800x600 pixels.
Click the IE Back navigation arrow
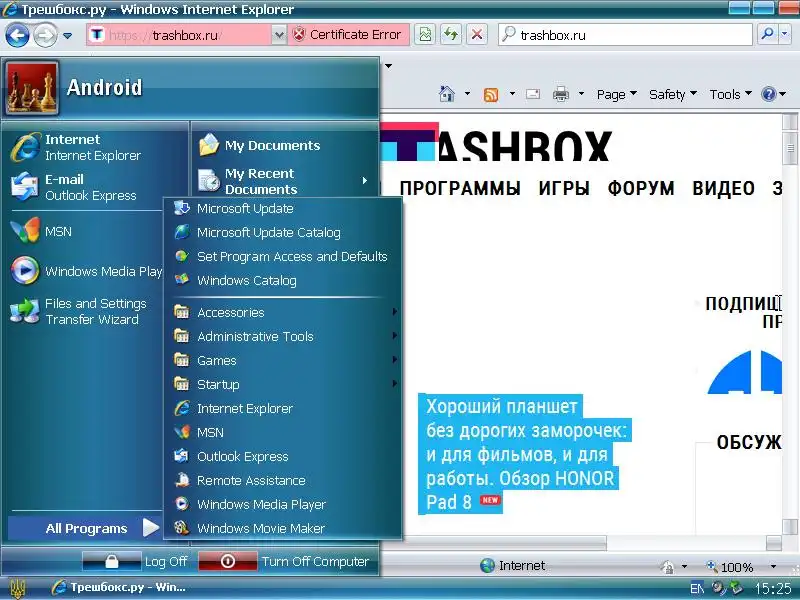(17, 36)
